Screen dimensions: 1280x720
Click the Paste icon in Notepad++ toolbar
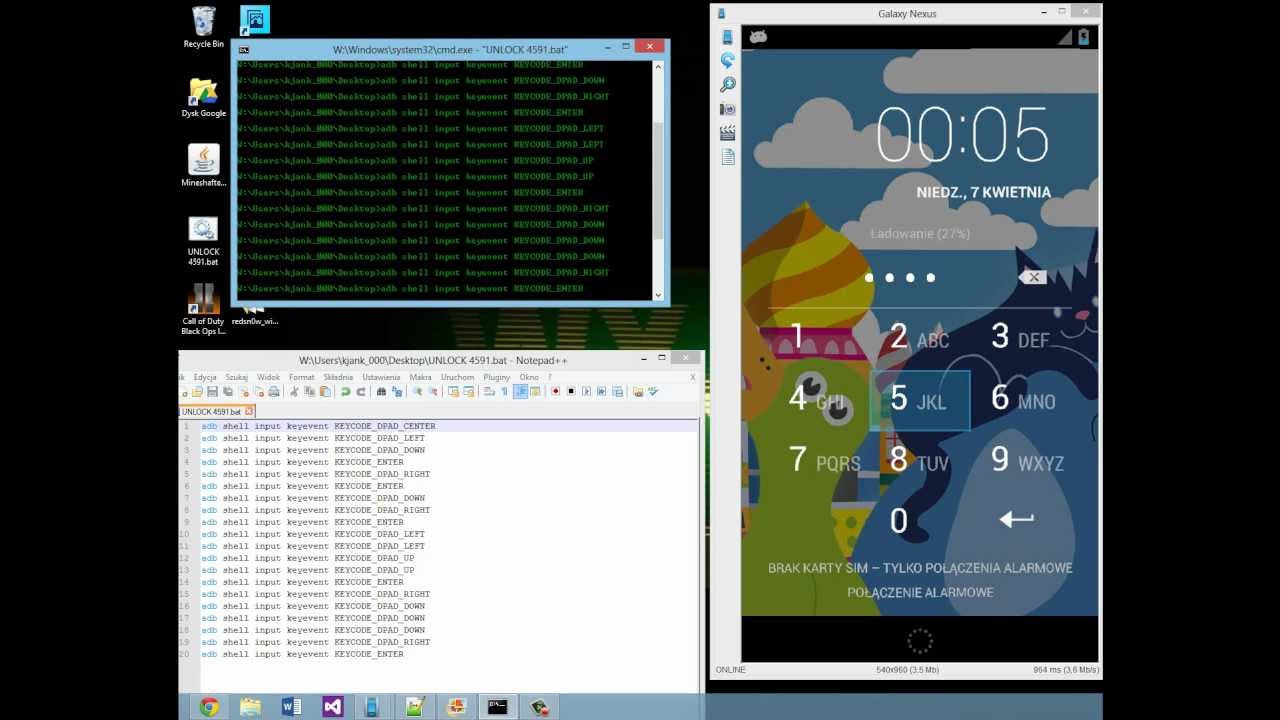pyautogui.click(x=324, y=391)
